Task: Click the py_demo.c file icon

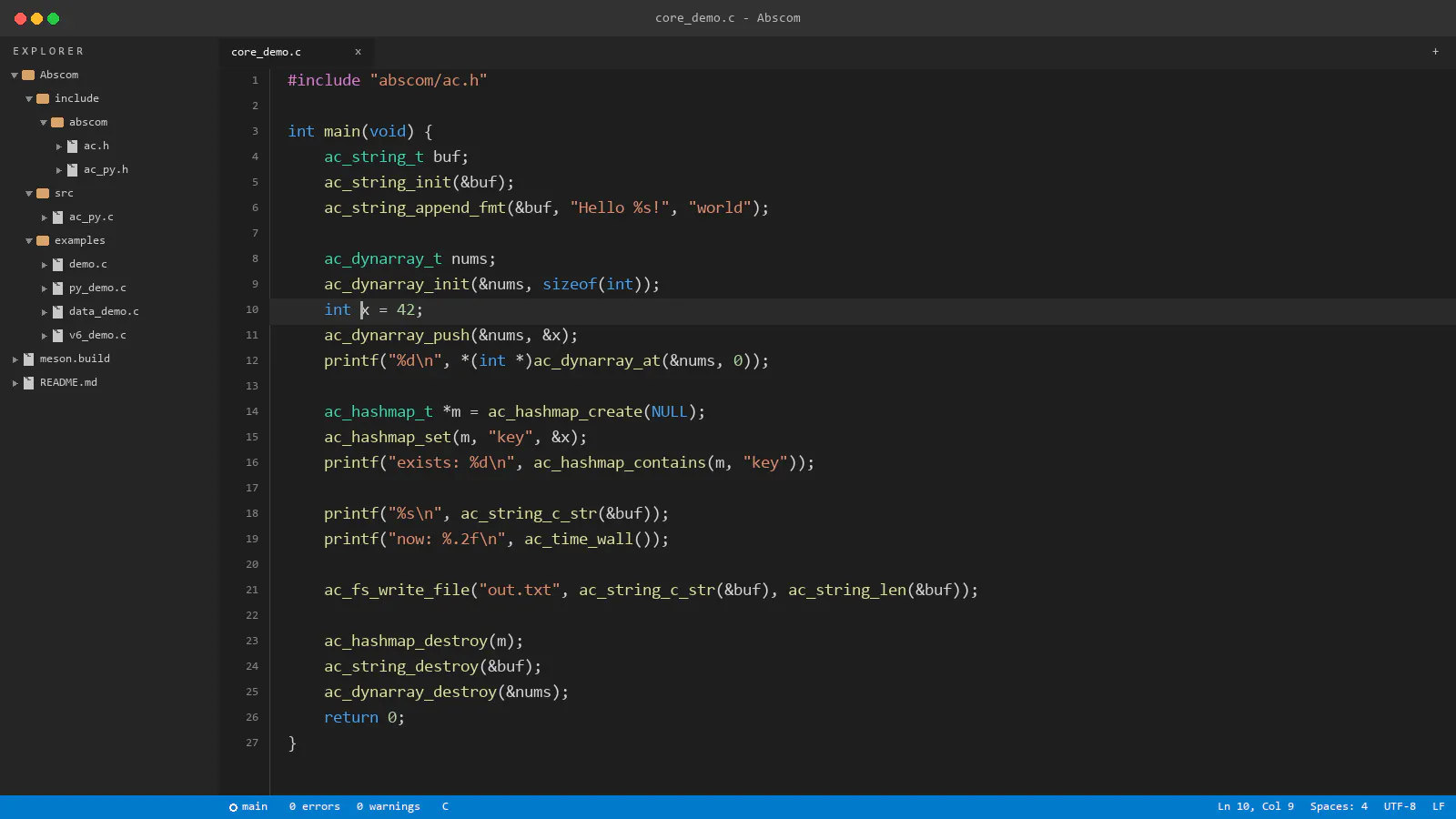Action: (57, 288)
